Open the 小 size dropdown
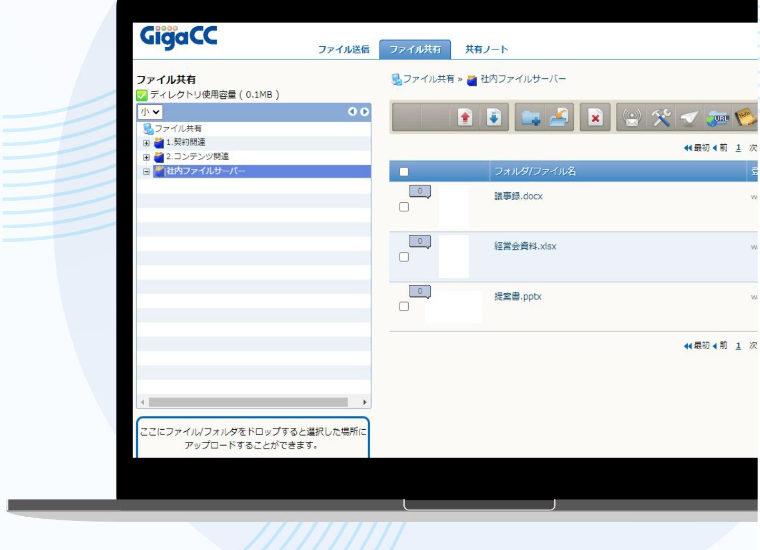The width and height of the screenshot is (760, 550). tap(150, 112)
